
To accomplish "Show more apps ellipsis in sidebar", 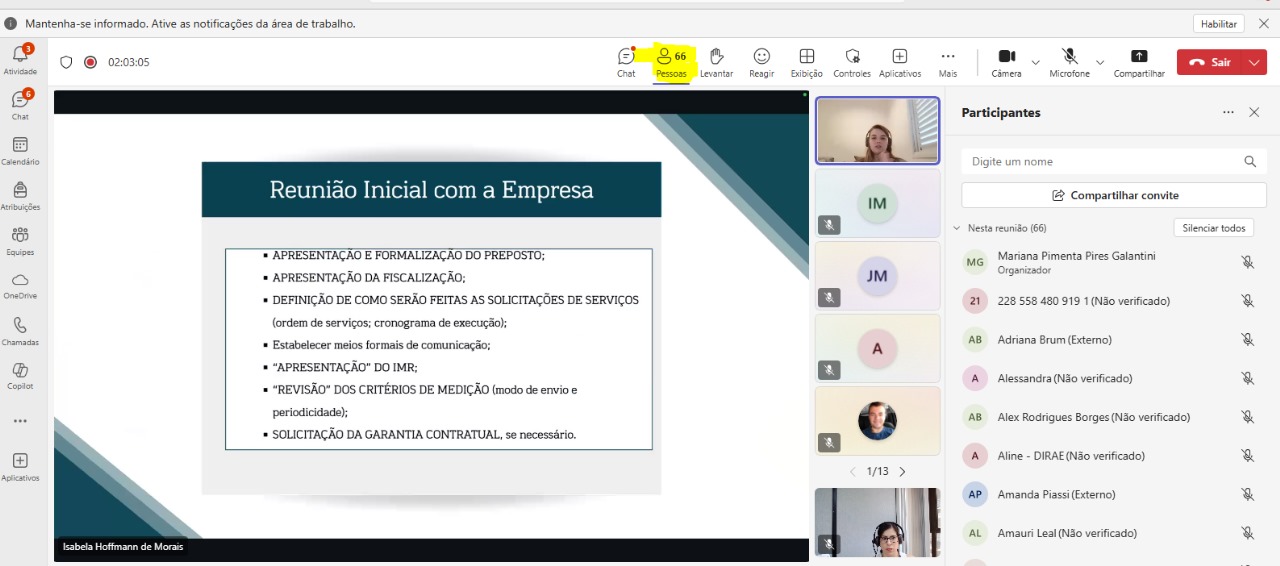I will point(20,421).
